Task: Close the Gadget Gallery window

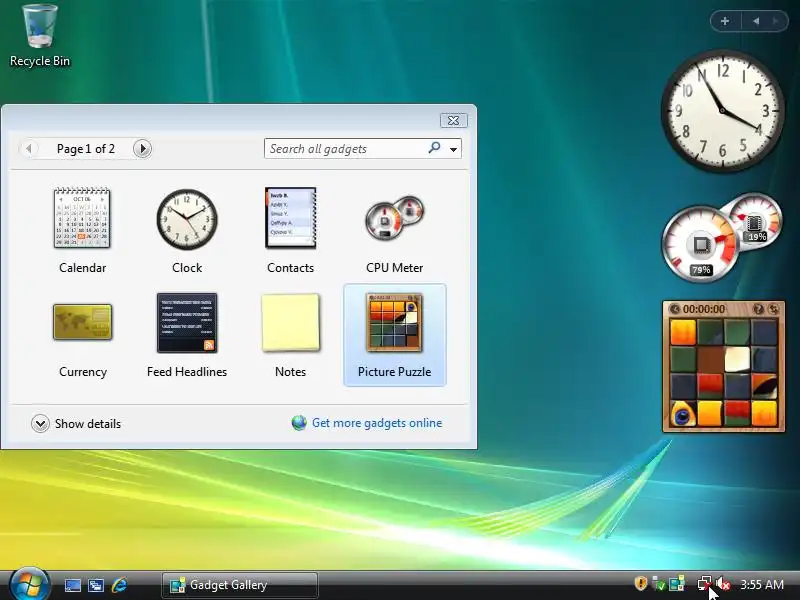Action: coord(453,120)
